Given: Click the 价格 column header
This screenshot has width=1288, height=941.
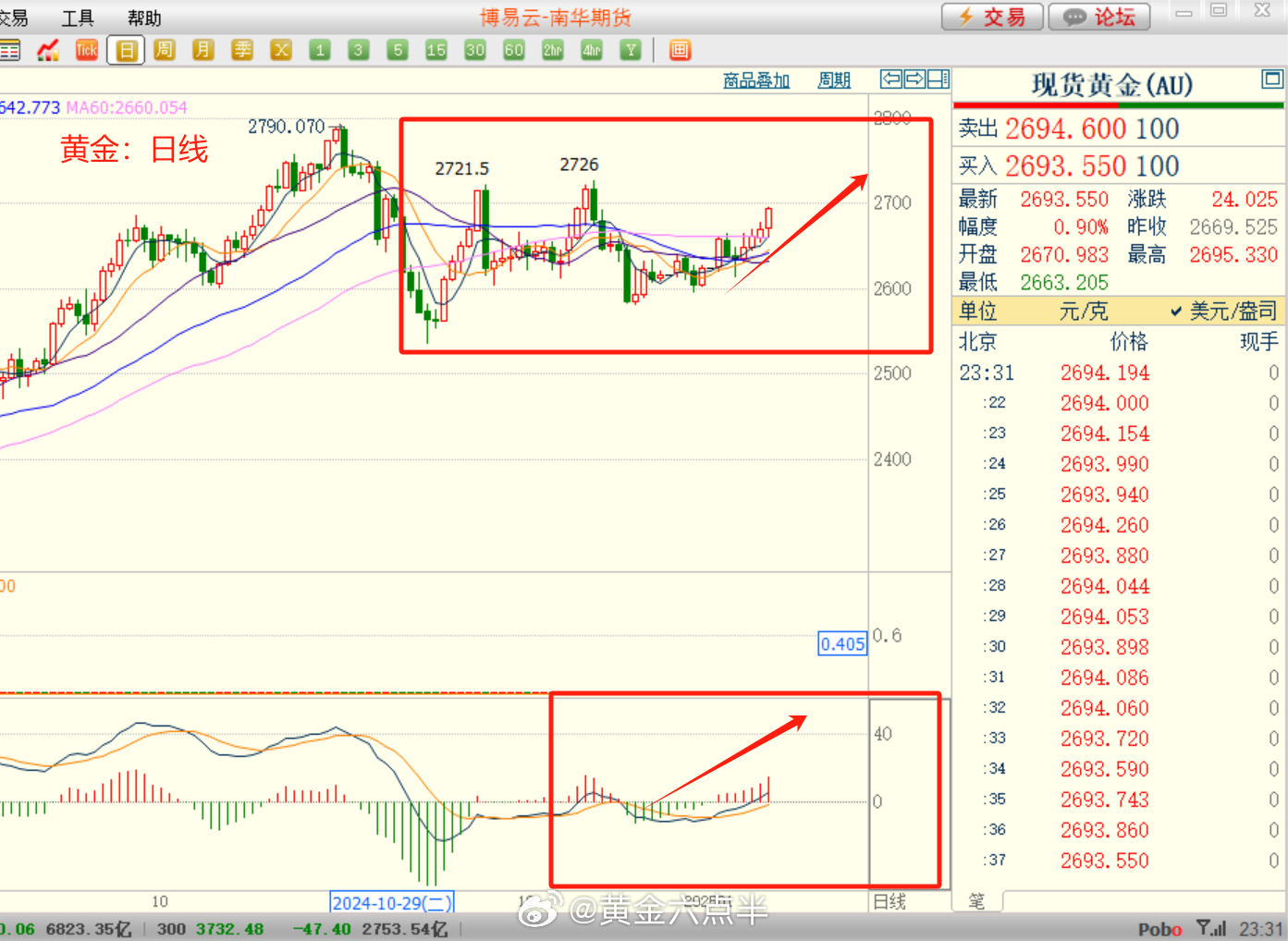Looking at the screenshot, I should 1129,342.
